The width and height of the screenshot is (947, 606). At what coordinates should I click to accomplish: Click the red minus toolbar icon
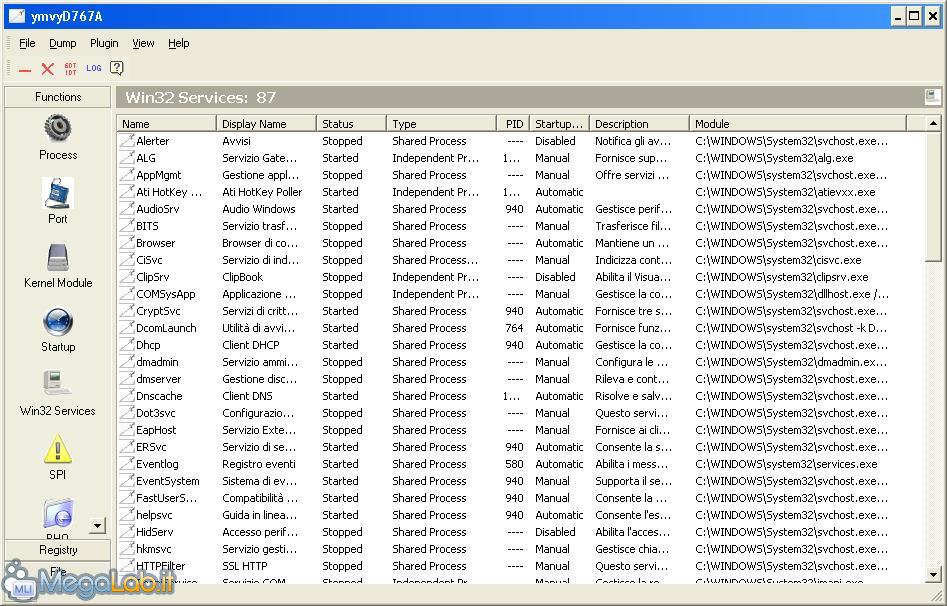coord(25,69)
